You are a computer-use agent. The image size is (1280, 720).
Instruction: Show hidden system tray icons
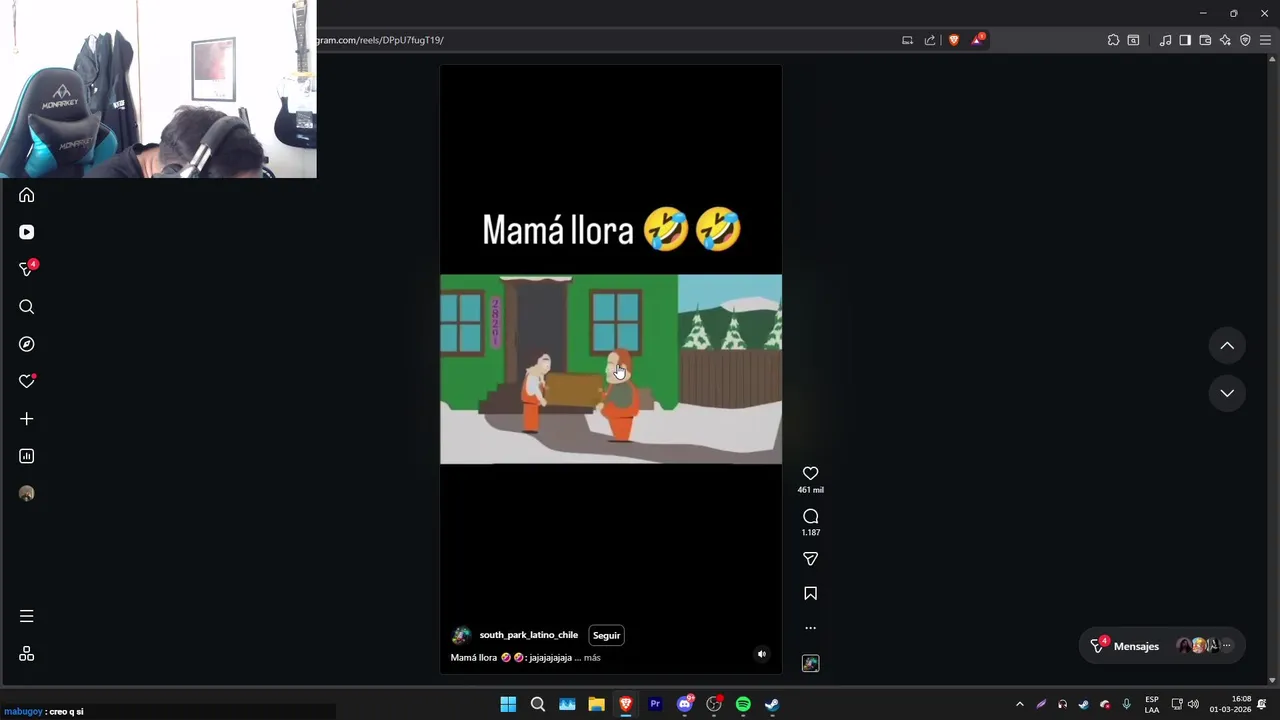point(1020,704)
